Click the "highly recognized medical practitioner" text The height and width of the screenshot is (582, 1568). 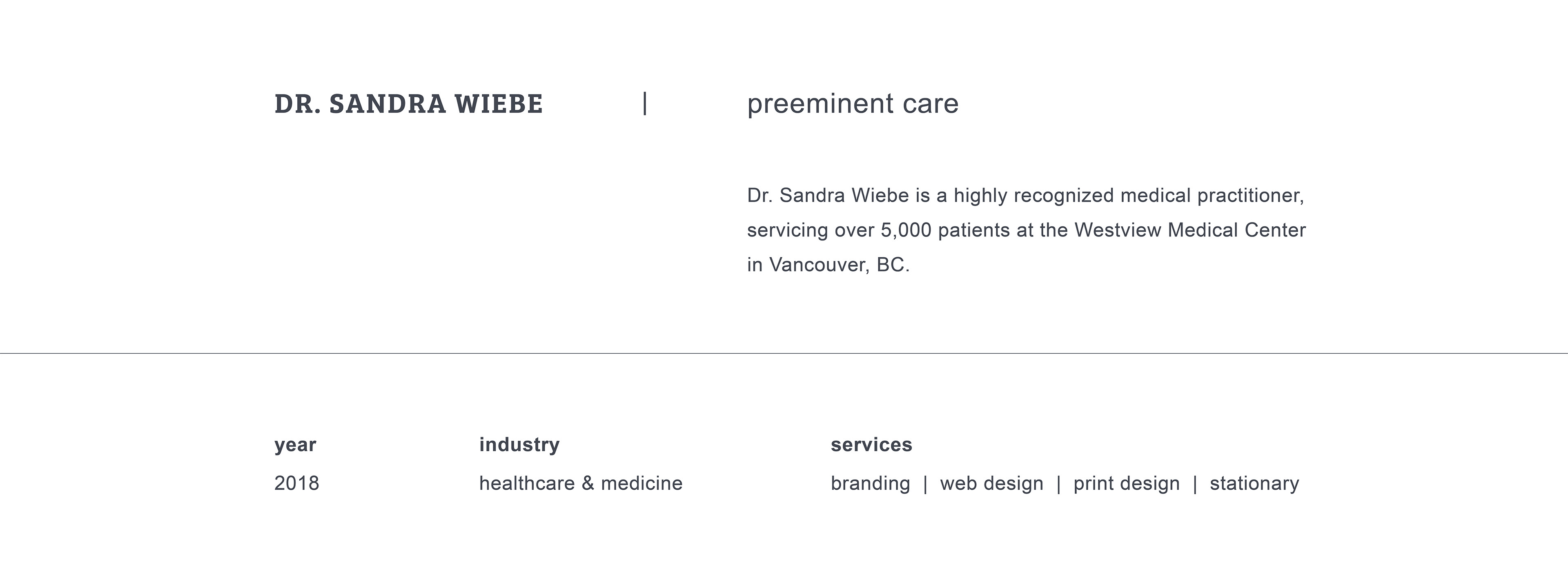1128,195
